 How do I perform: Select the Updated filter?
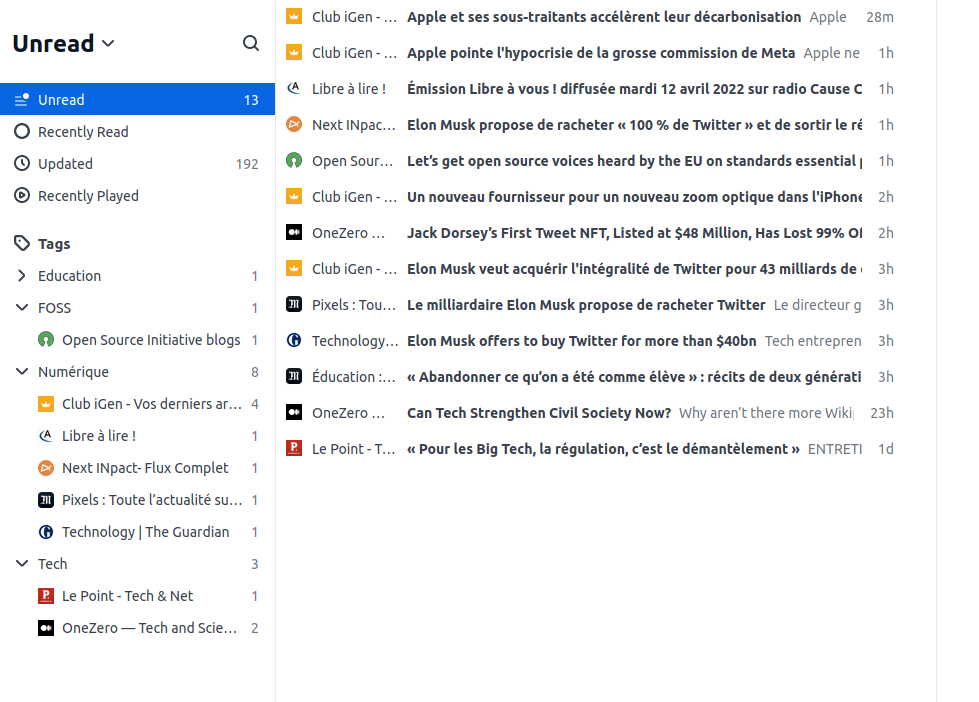[x=137, y=164]
